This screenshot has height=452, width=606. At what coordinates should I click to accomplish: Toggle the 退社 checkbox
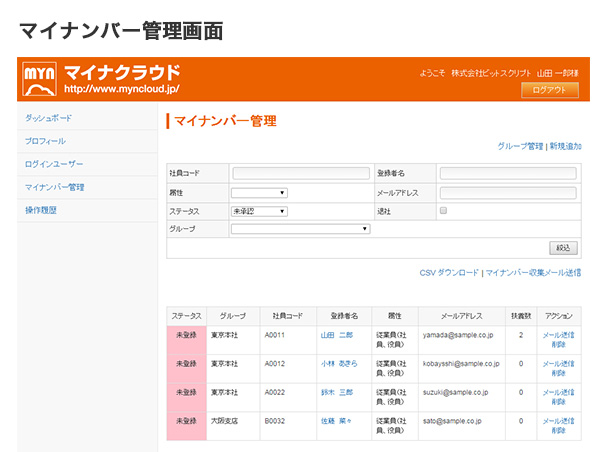pos(443,211)
